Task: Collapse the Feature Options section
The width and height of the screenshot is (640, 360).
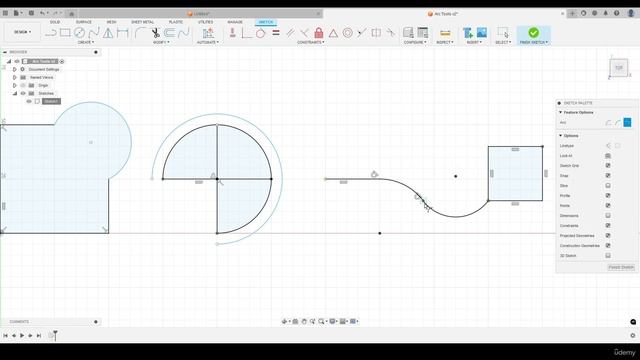Action: point(560,112)
